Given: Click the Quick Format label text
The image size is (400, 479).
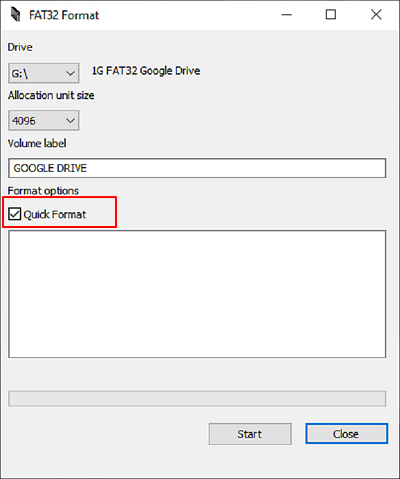Looking at the screenshot, I should (55, 214).
